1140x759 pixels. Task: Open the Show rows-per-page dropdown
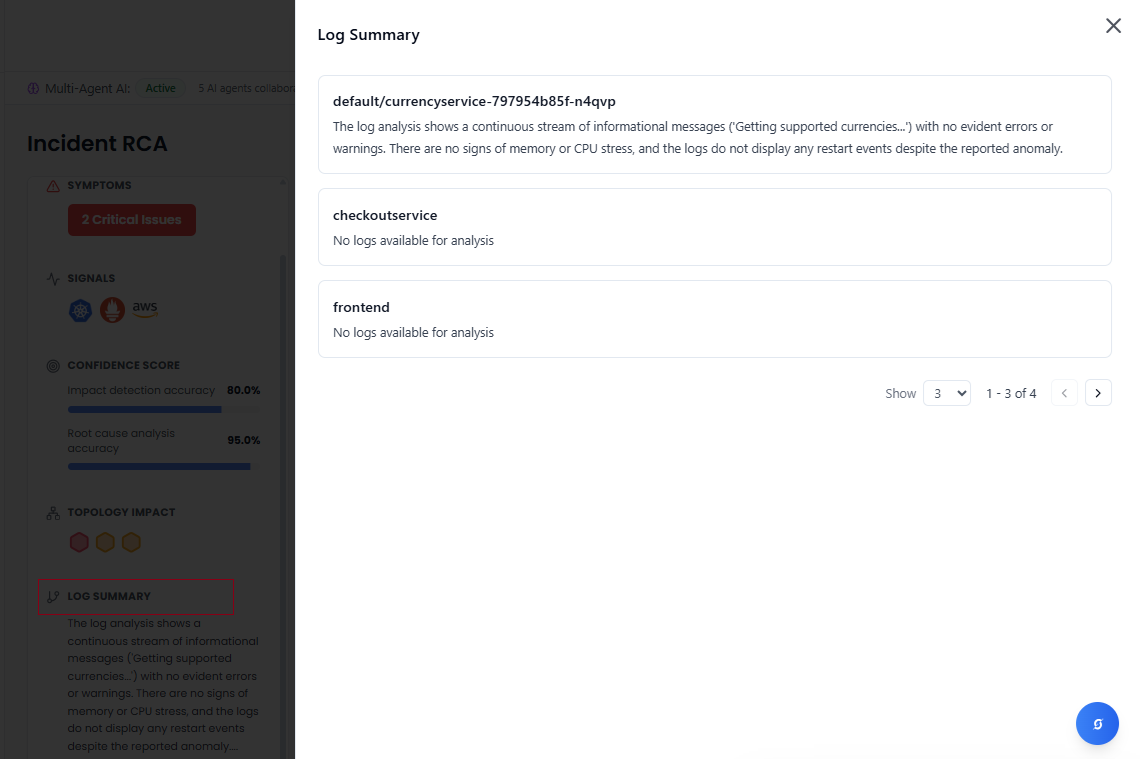tap(946, 393)
